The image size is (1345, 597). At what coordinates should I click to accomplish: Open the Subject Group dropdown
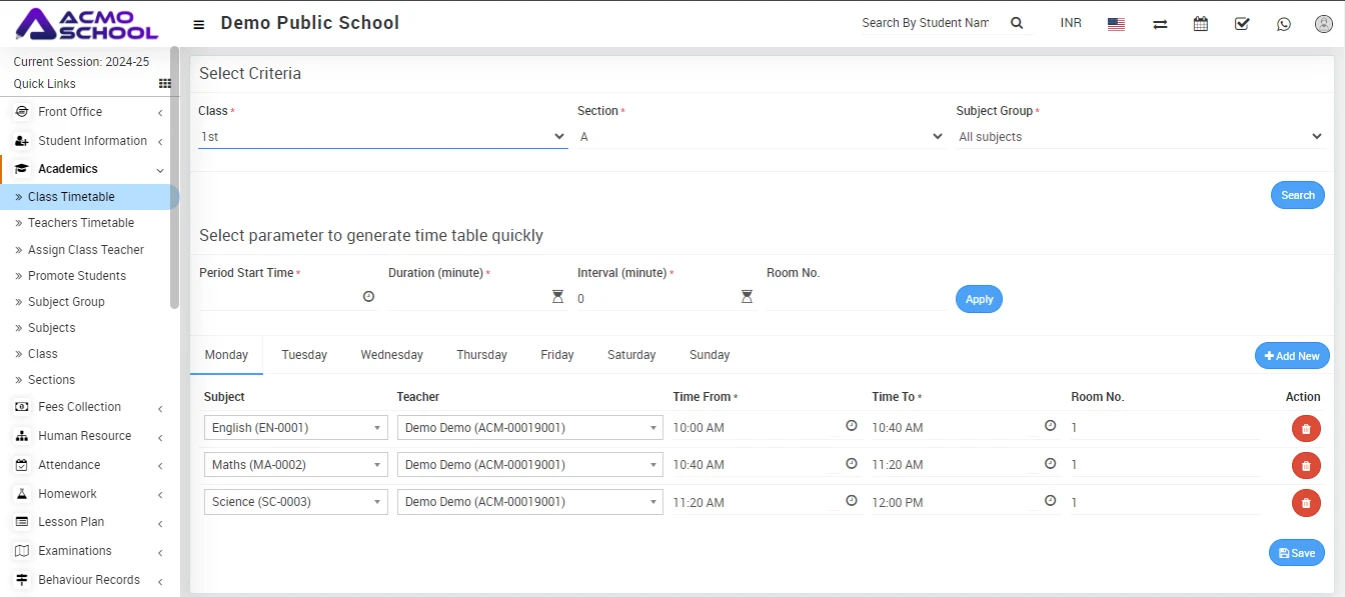1140,137
